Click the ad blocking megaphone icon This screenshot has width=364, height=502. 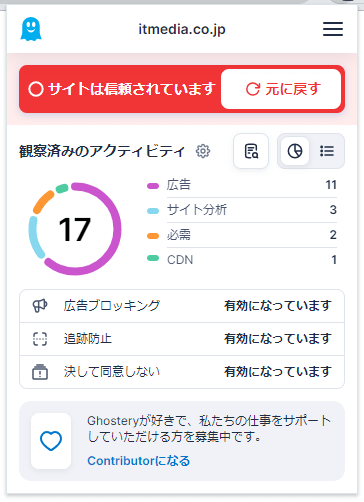click(x=40, y=306)
